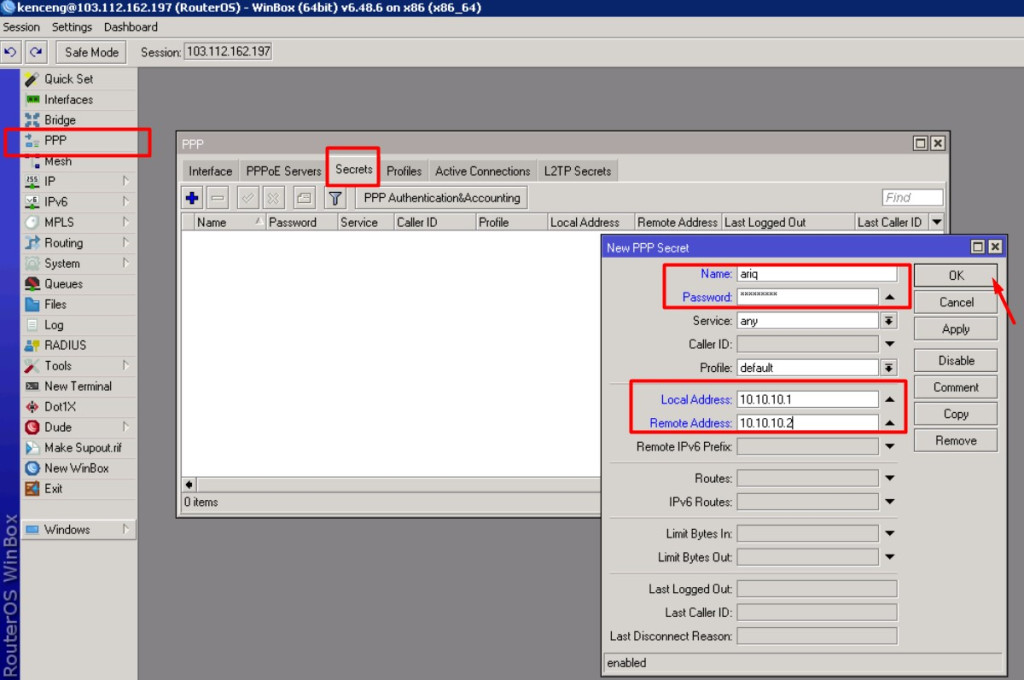Open the Settings menu

click(x=72, y=27)
